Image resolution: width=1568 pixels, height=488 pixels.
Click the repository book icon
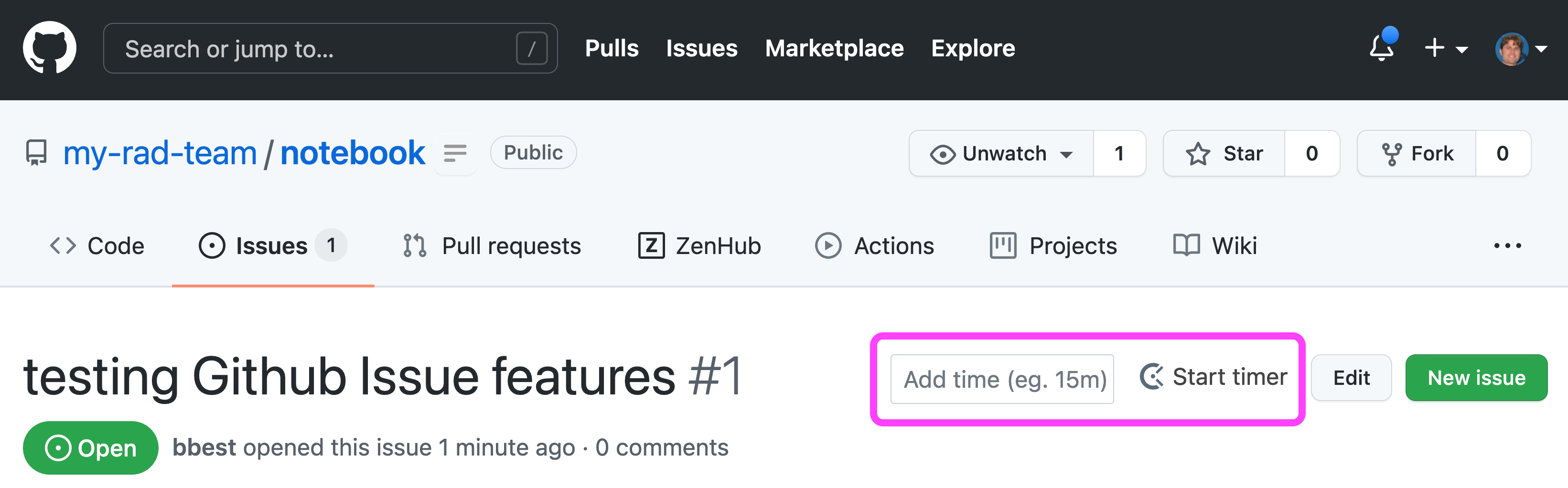click(36, 153)
